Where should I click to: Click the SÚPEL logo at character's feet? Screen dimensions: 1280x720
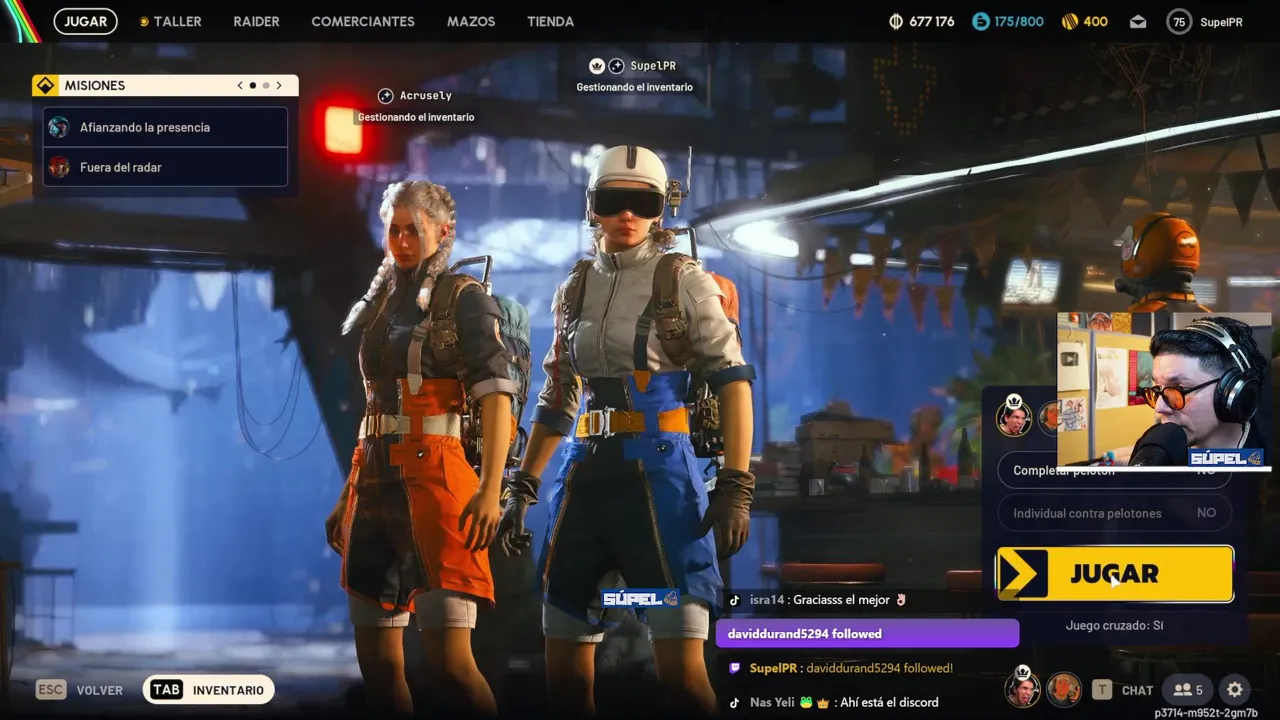pos(640,599)
